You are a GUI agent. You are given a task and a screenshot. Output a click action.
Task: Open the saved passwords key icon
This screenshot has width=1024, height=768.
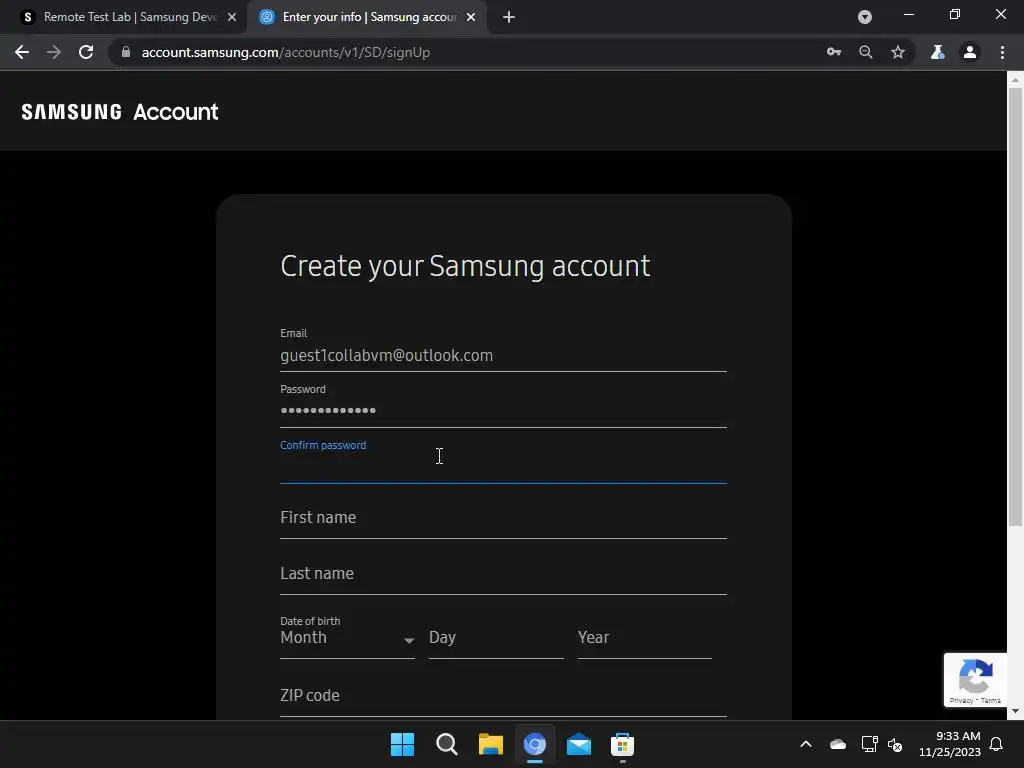tap(834, 52)
